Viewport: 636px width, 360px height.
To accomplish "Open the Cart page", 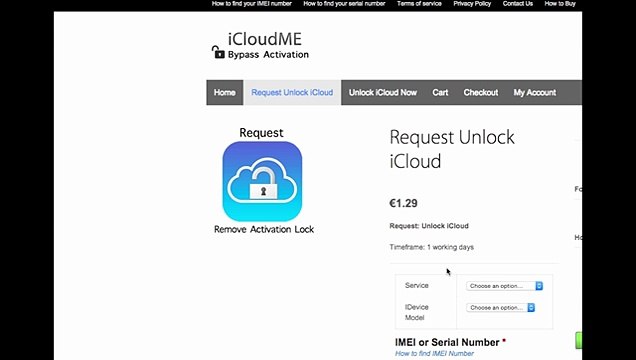I will tap(440, 92).
